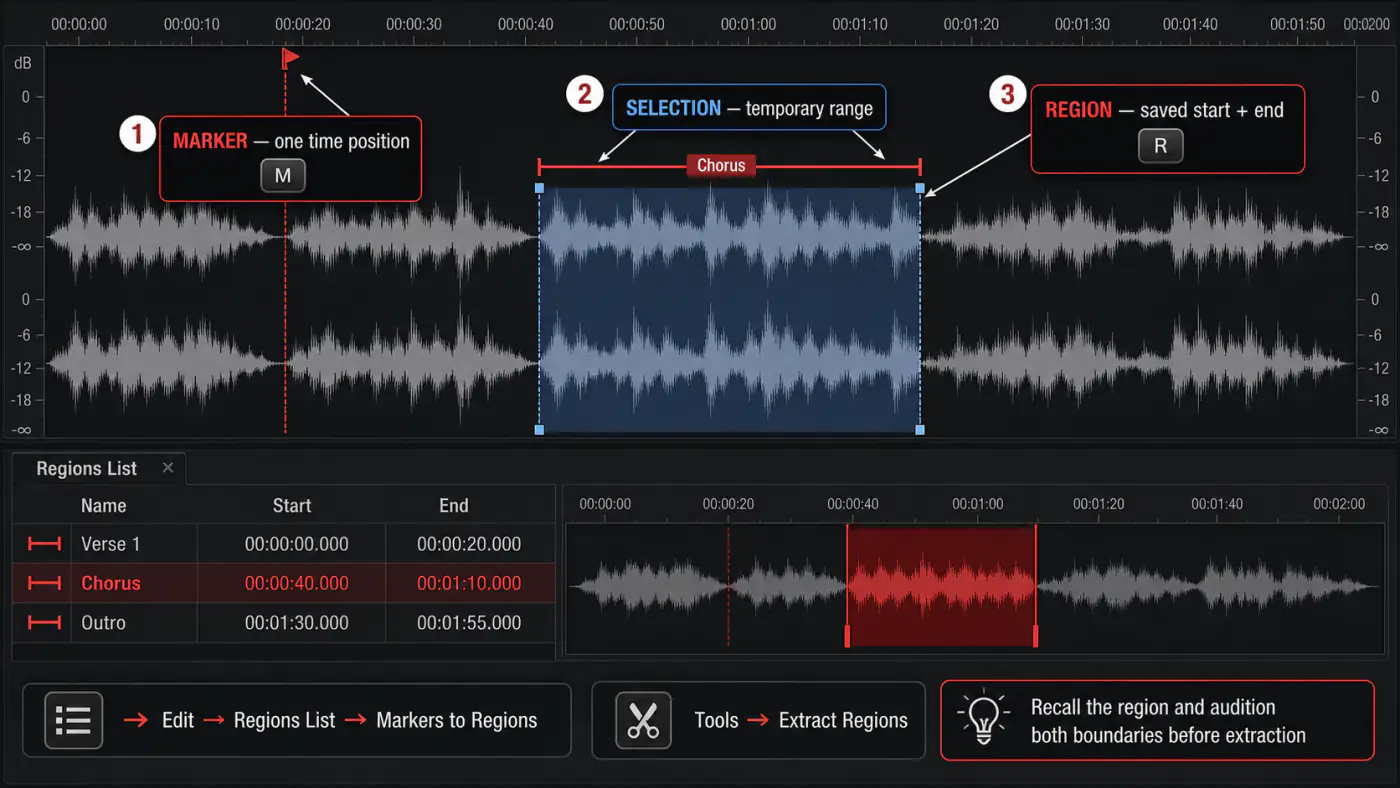This screenshot has width=1400, height=788.
Task: Click the list icon in the bottom bar
Action: [x=74, y=720]
